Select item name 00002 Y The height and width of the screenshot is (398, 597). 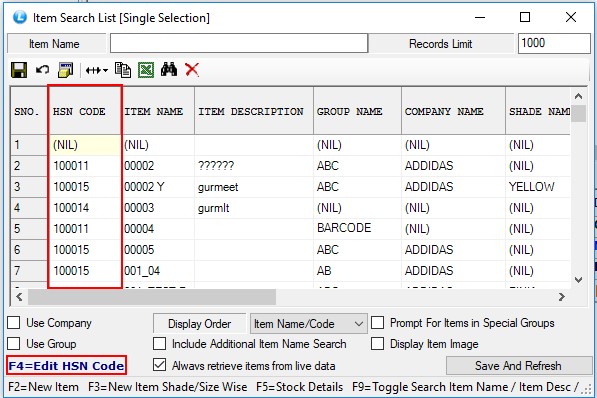click(158, 187)
